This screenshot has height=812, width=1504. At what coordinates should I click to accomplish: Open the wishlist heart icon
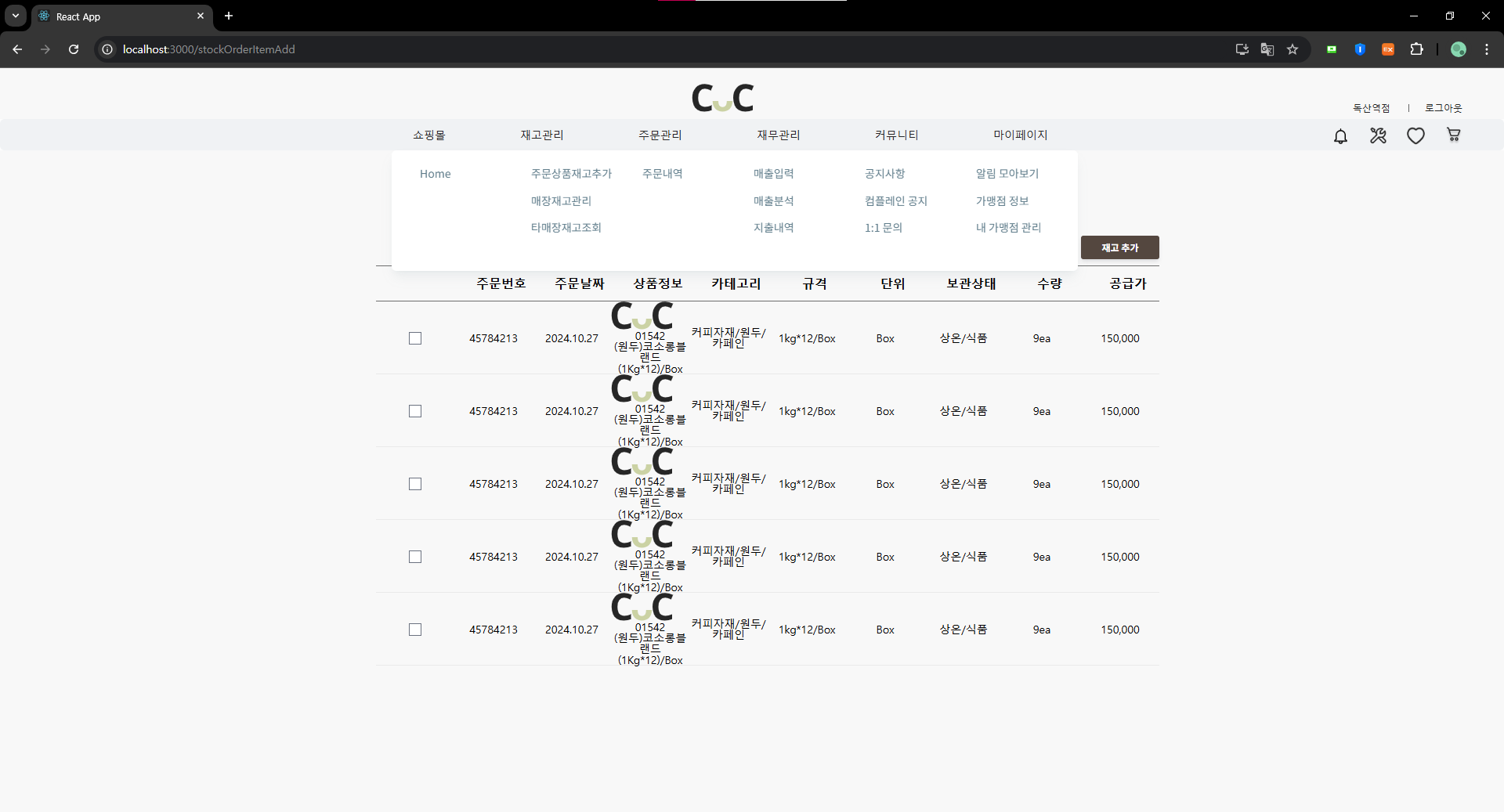click(x=1415, y=136)
